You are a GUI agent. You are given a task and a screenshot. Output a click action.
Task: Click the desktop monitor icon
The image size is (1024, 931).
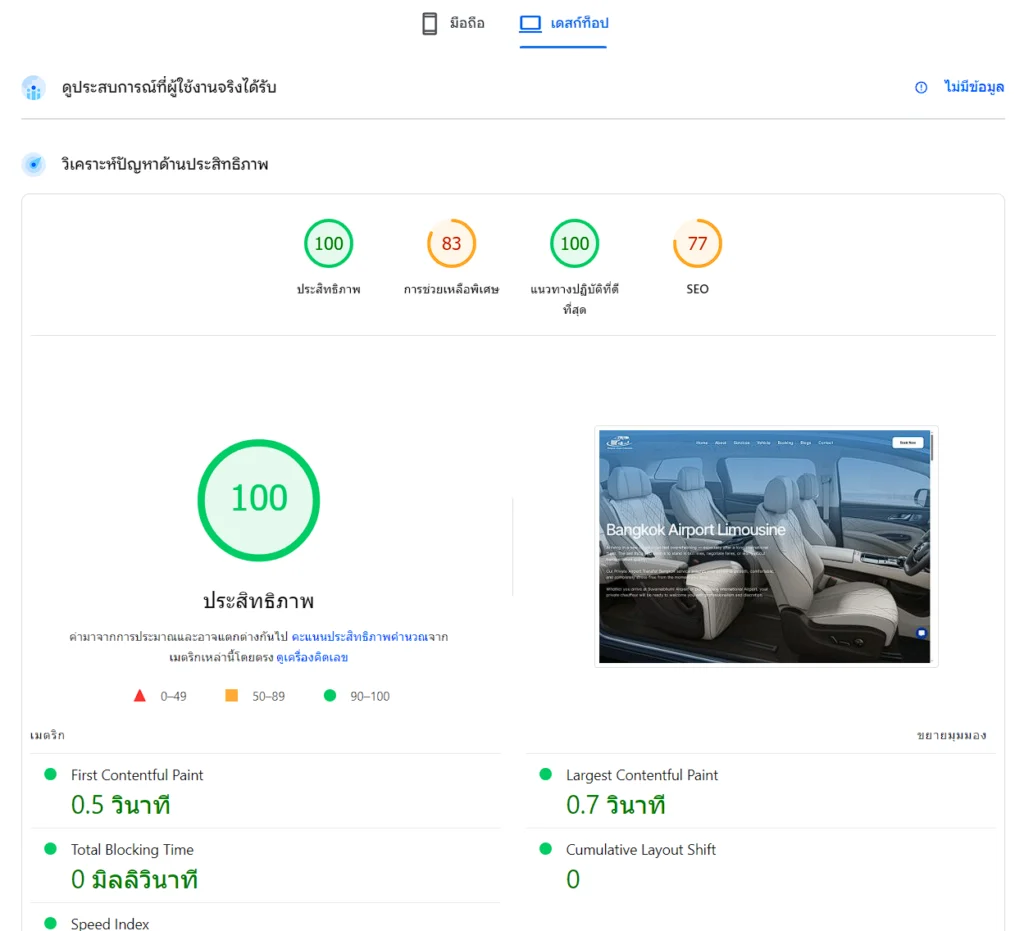[530, 24]
